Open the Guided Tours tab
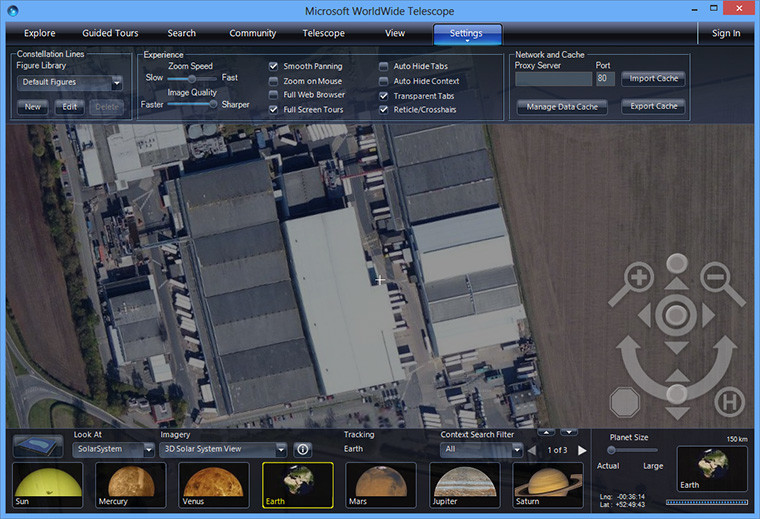 click(x=111, y=33)
